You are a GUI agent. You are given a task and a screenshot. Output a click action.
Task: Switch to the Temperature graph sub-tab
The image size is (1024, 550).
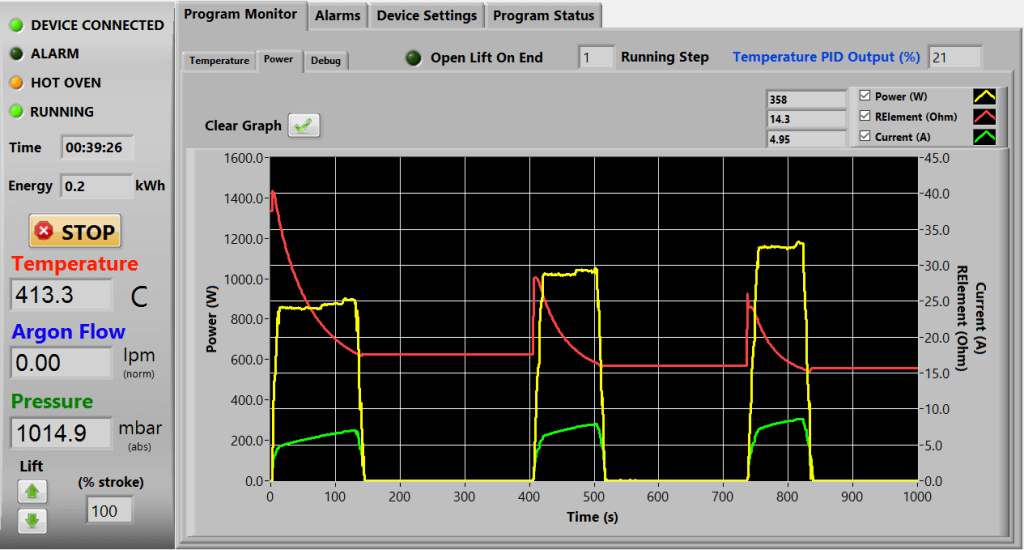click(219, 61)
